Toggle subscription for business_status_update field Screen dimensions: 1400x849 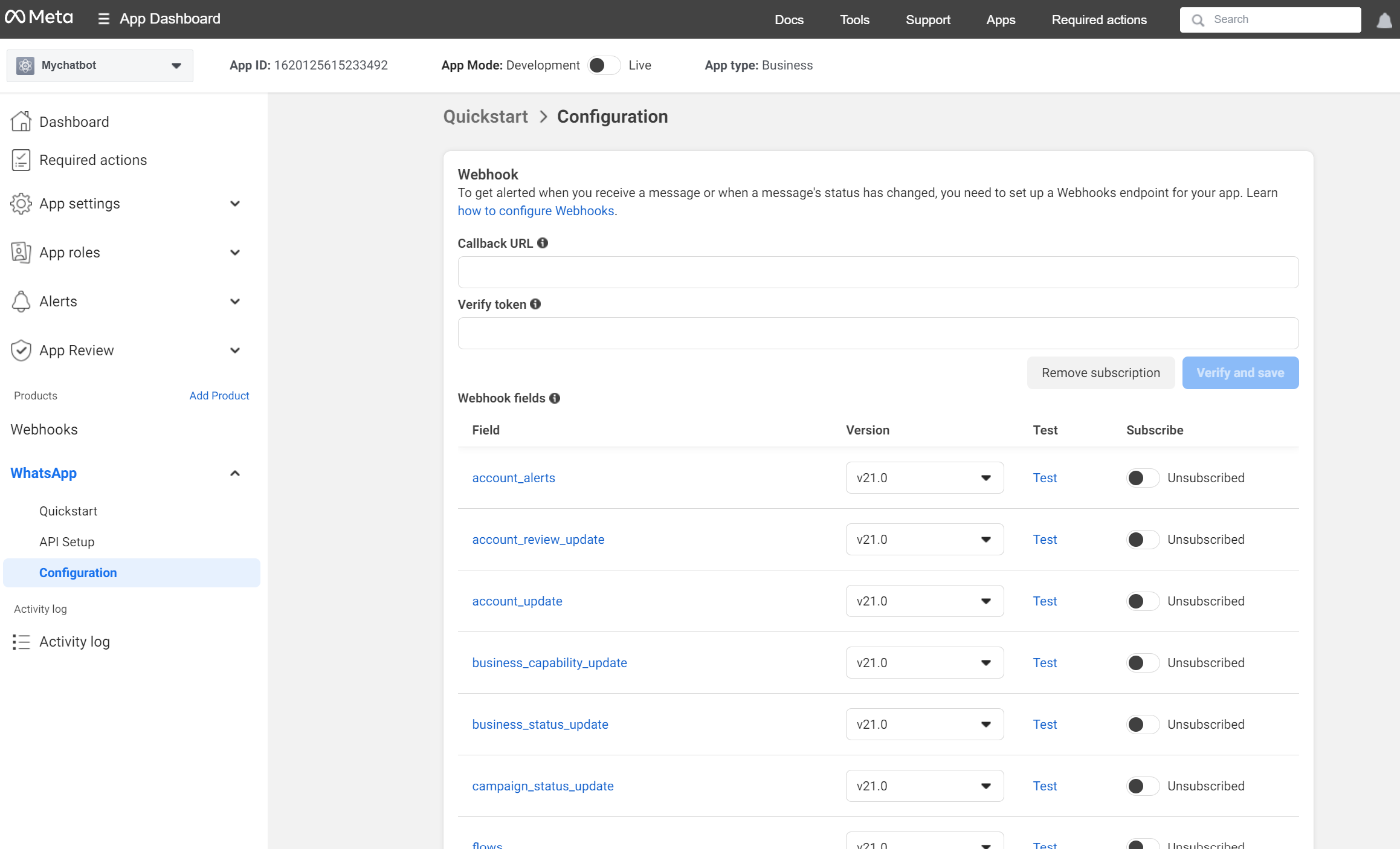[1142, 725]
